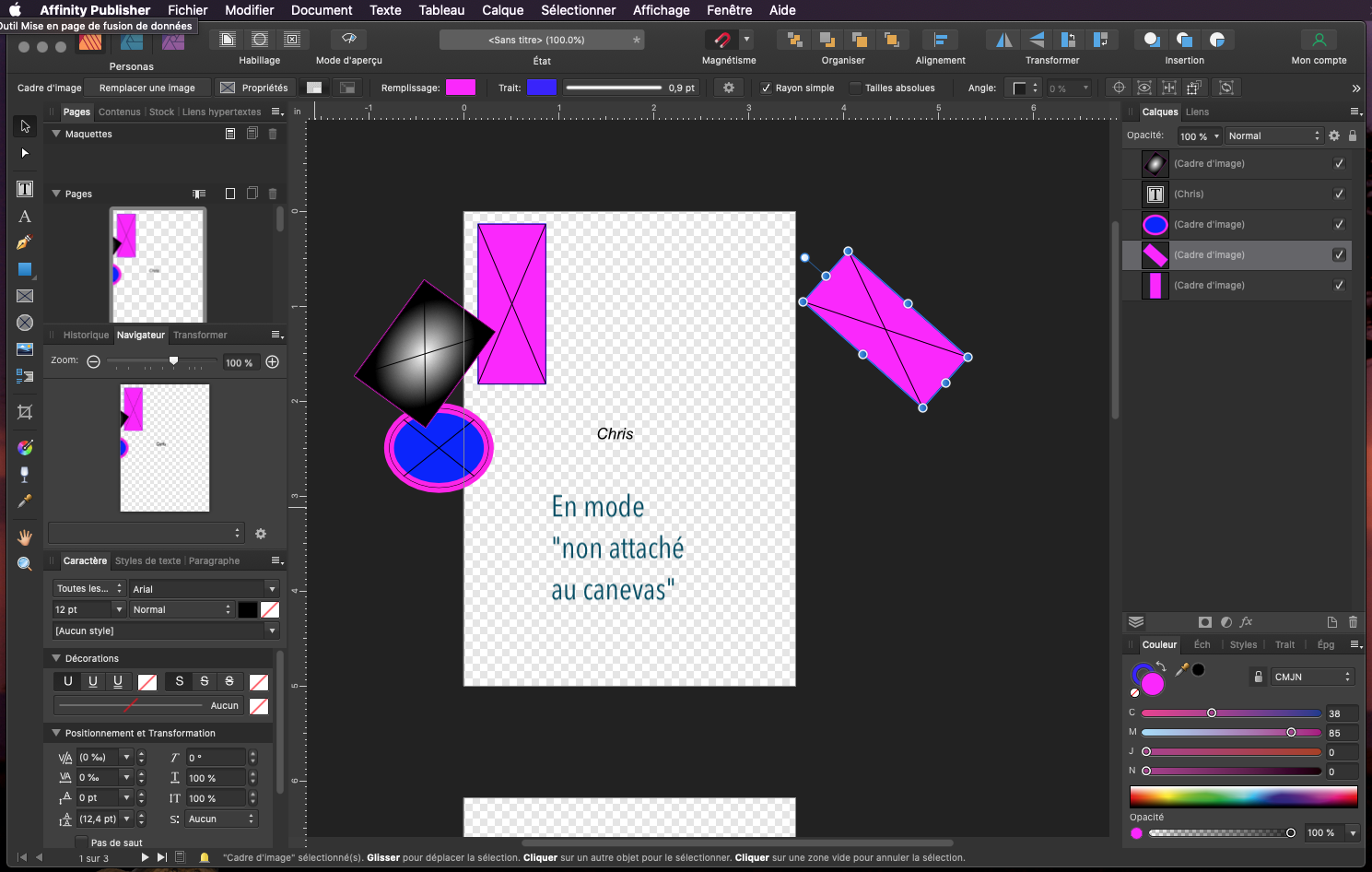
Task: Toggle the Magnétisme snapping magnet
Action: (x=721, y=40)
